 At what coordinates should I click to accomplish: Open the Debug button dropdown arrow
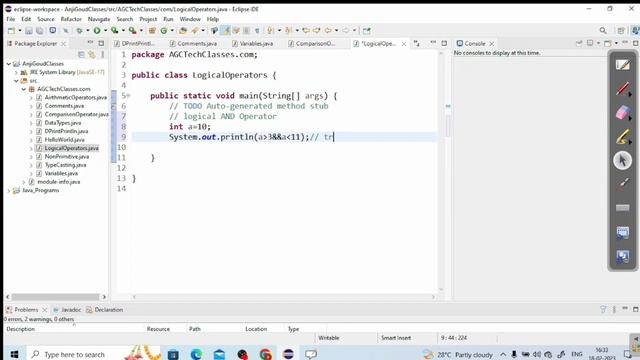click(87, 31)
